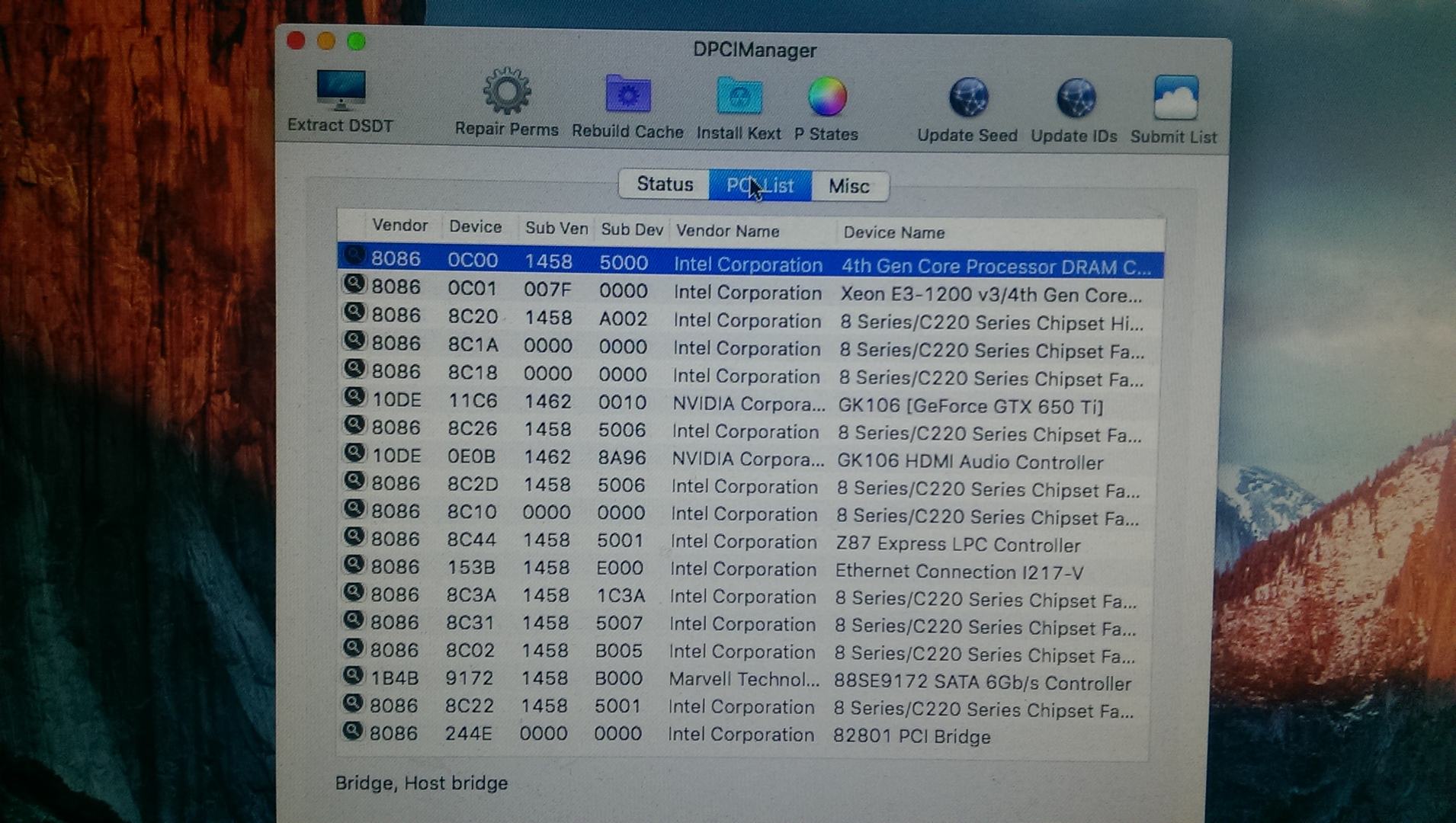
Task: Click the lookup icon for device 8C31
Action: click(x=353, y=620)
